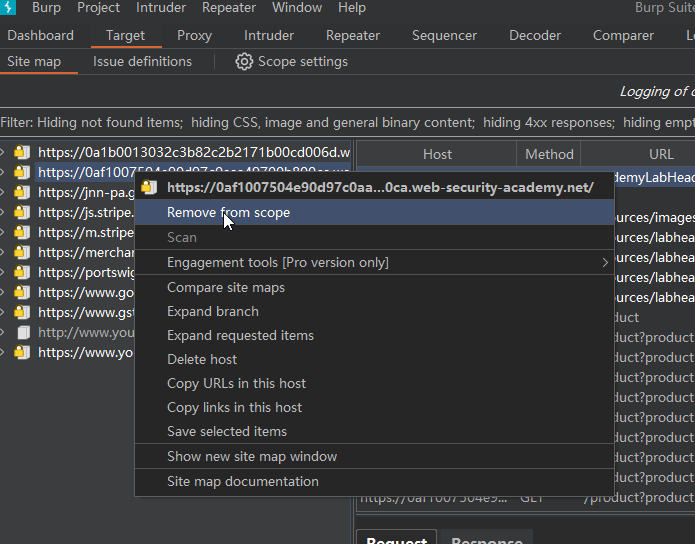Screen dimensions: 695x544
Task: Click lock icon beside https://www.gst host
Action: click(x=22, y=312)
